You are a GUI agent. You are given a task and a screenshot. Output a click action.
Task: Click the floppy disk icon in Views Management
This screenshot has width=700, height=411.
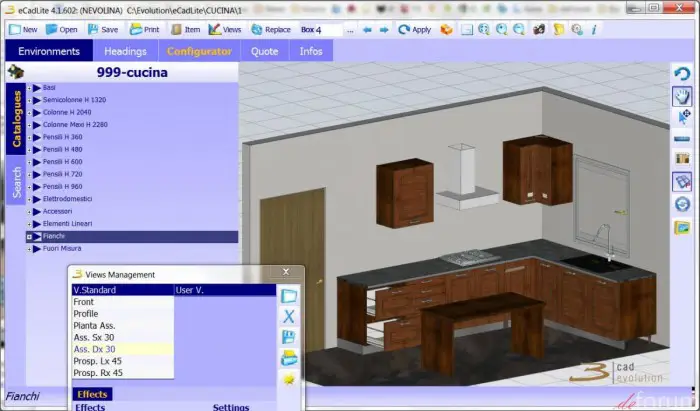pos(289,336)
